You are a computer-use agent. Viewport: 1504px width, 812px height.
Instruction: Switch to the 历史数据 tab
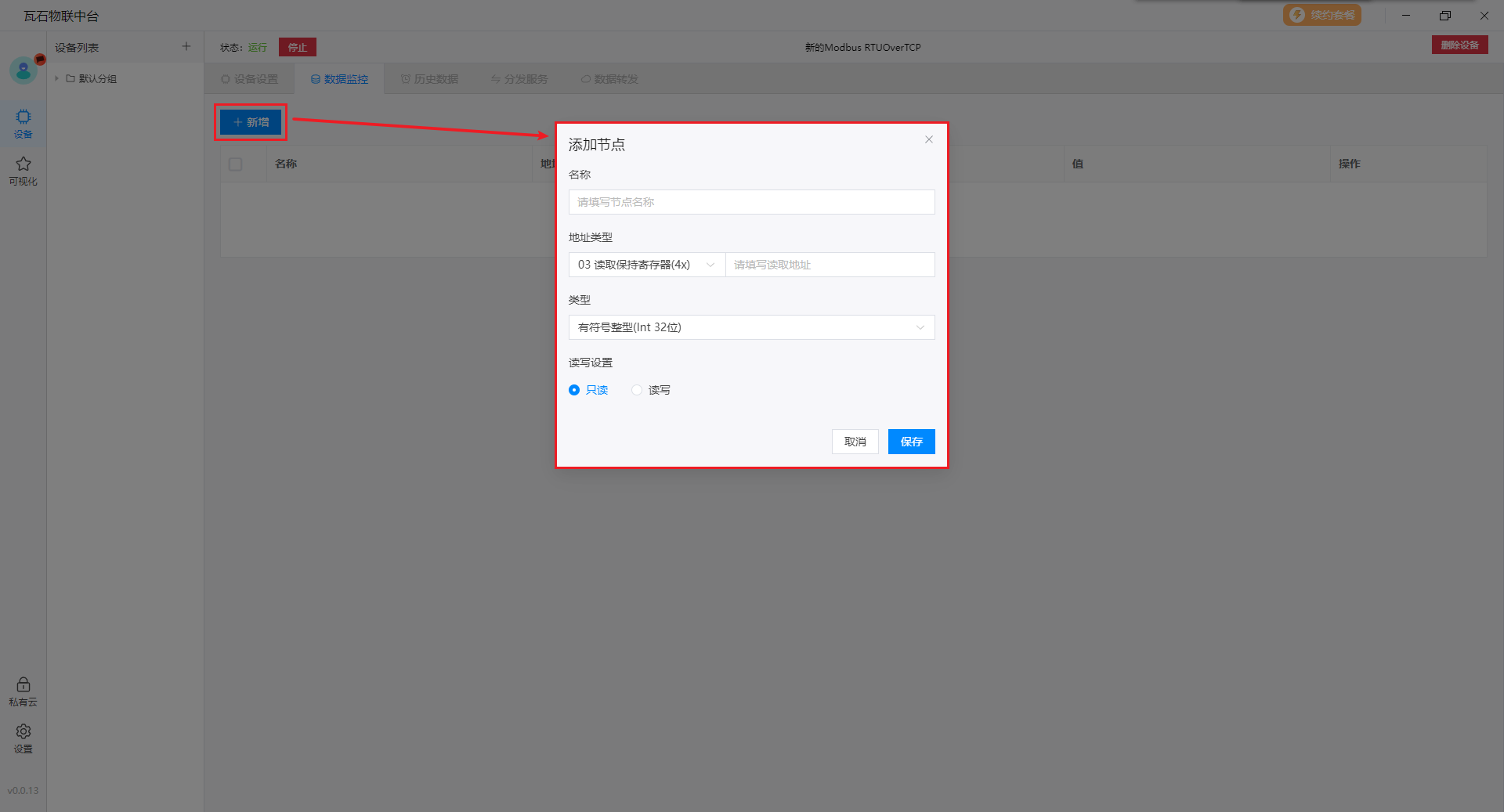(429, 79)
